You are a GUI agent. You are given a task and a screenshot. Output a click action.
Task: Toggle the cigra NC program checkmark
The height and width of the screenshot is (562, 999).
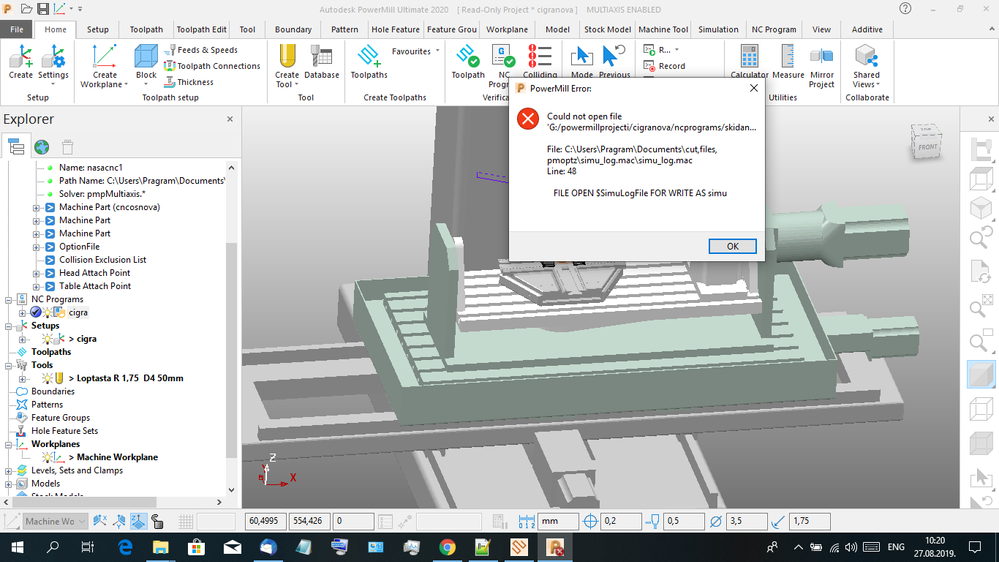(x=36, y=312)
